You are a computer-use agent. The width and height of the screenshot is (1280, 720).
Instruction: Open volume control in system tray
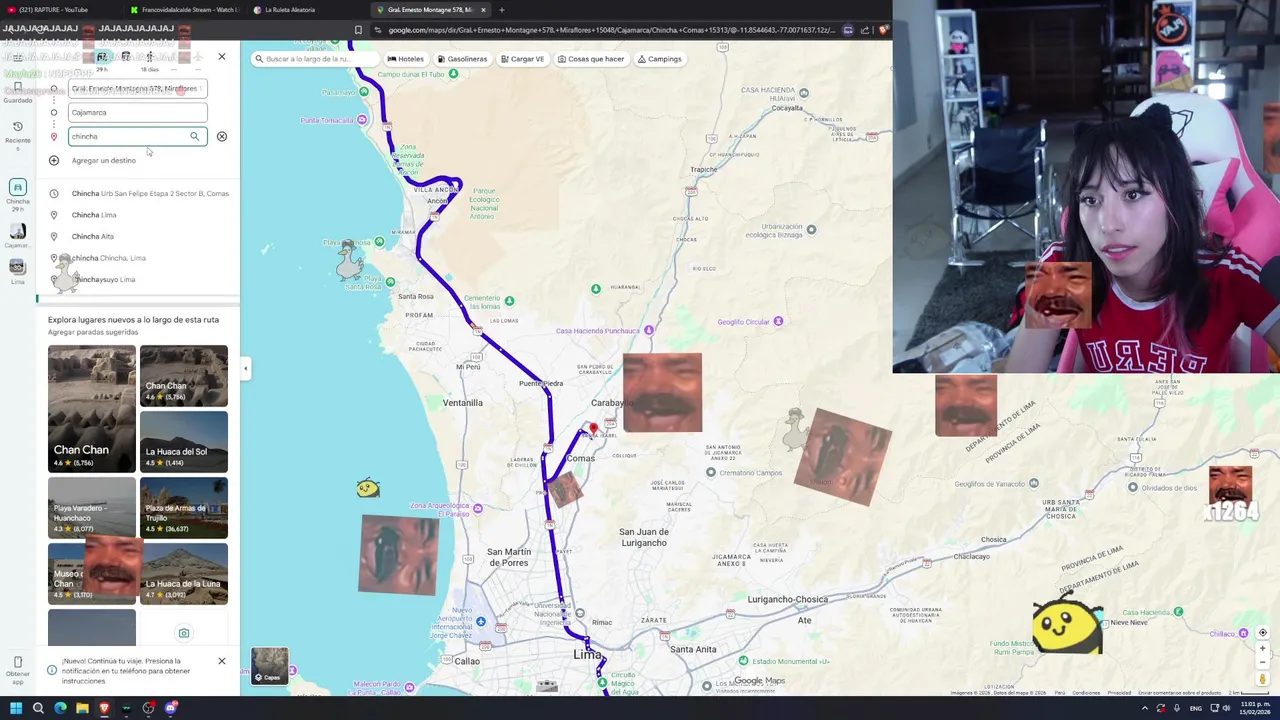(x=1227, y=708)
